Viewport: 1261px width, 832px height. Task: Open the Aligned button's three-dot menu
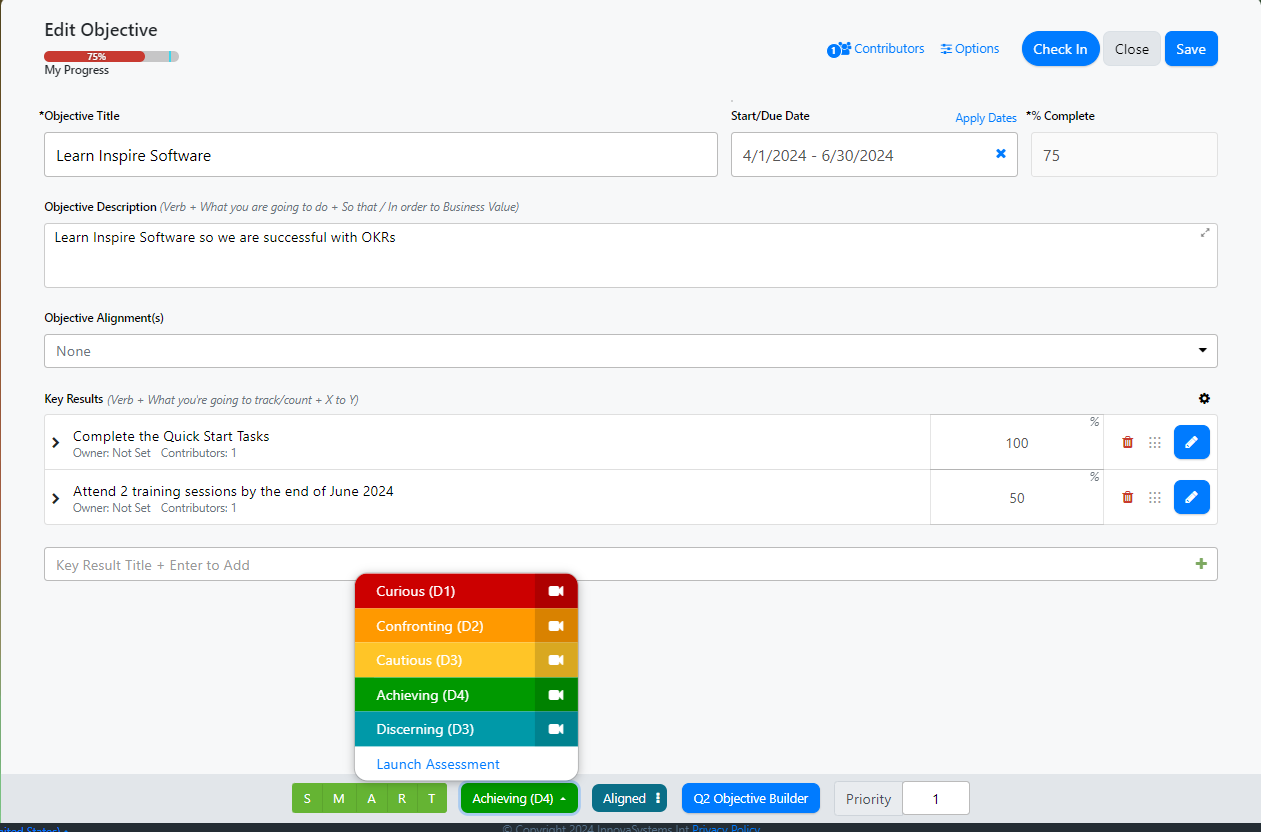click(658, 798)
